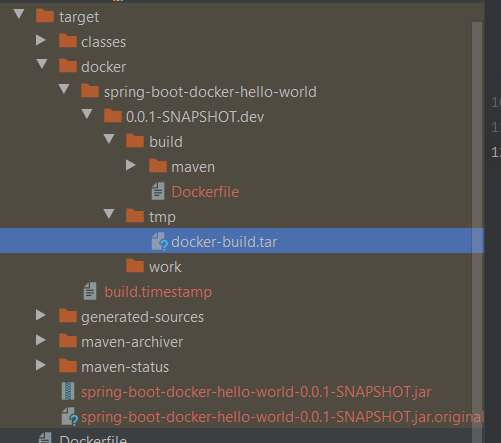Select the maven-status folder name
Screen dimensions: 501x443
click(125, 367)
